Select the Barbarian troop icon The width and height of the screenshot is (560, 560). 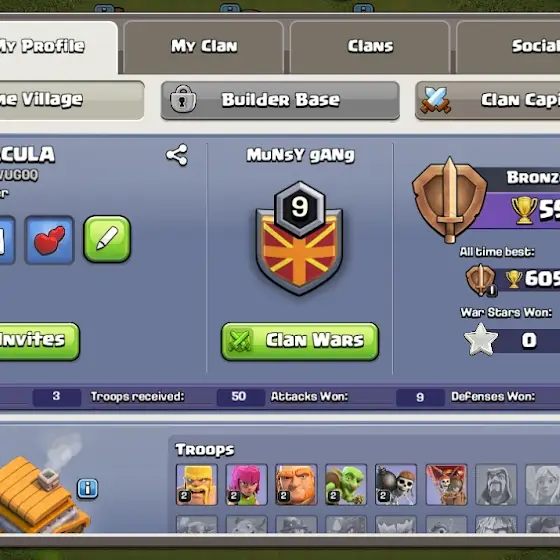(x=197, y=485)
